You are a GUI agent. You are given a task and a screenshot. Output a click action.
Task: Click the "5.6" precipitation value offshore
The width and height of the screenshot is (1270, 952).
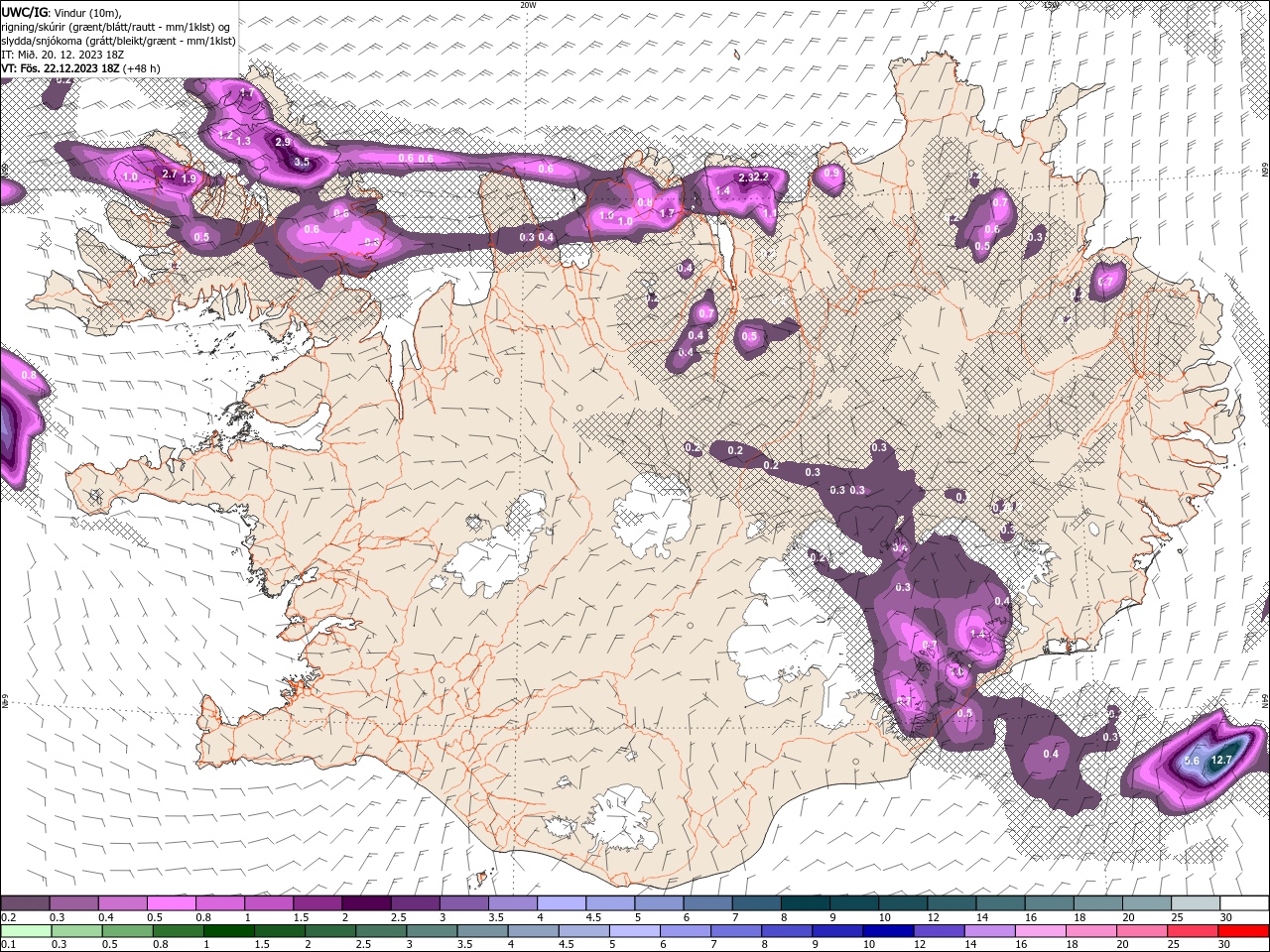(x=1192, y=761)
